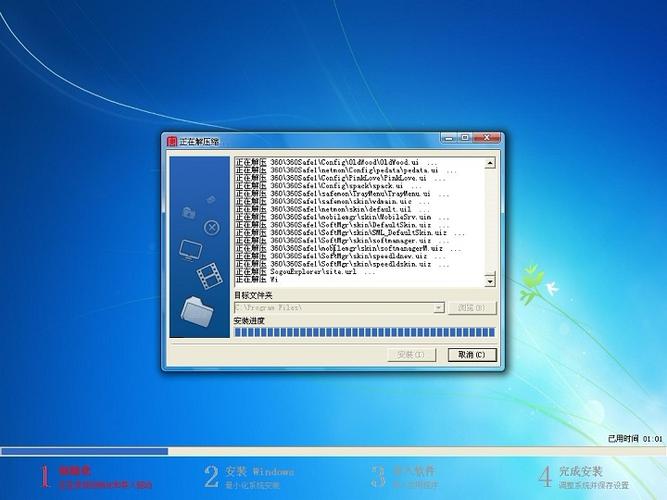Open the destination folder dropdown arrow
The width and height of the screenshot is (667, 500).
439,307
